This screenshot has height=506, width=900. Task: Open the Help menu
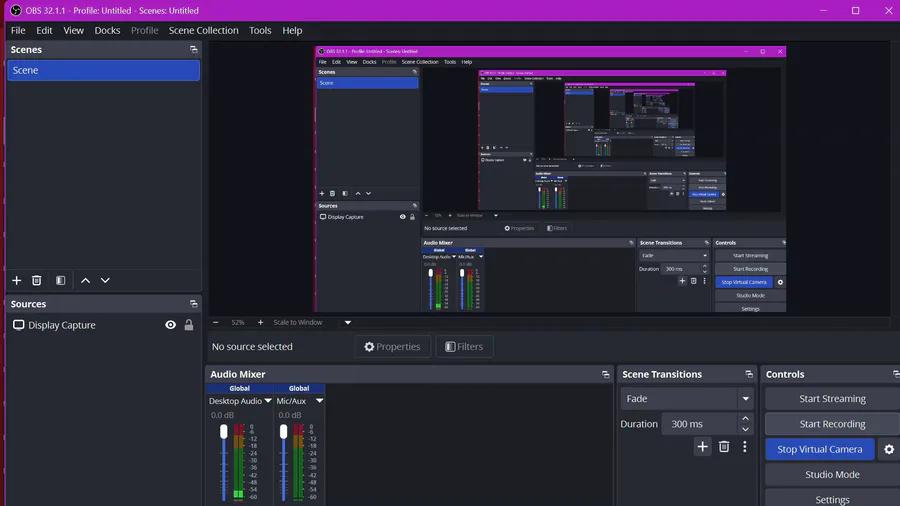292,30
